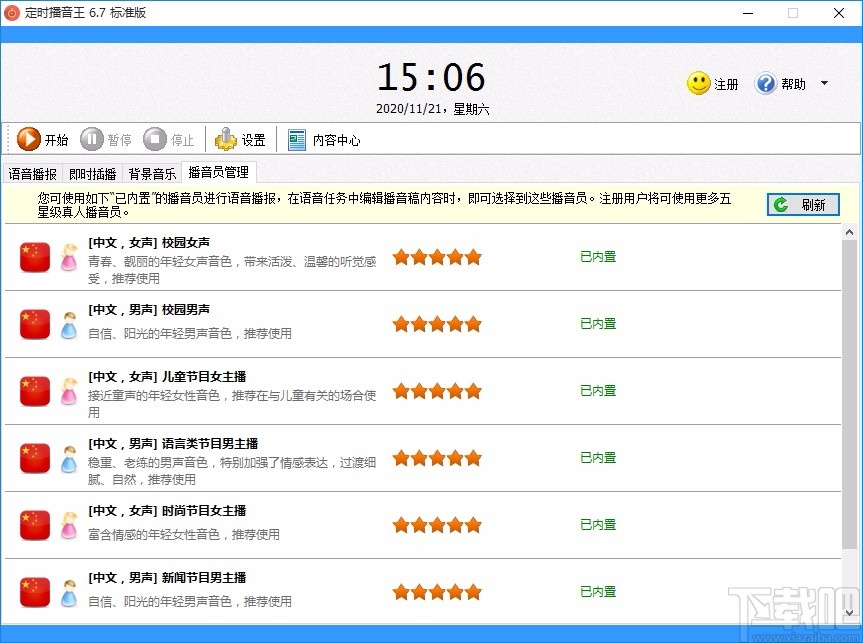This screenshot has width=863, height=643.
Task: Click the smiley 注册 registration icon
Action: tap(696, 84)
